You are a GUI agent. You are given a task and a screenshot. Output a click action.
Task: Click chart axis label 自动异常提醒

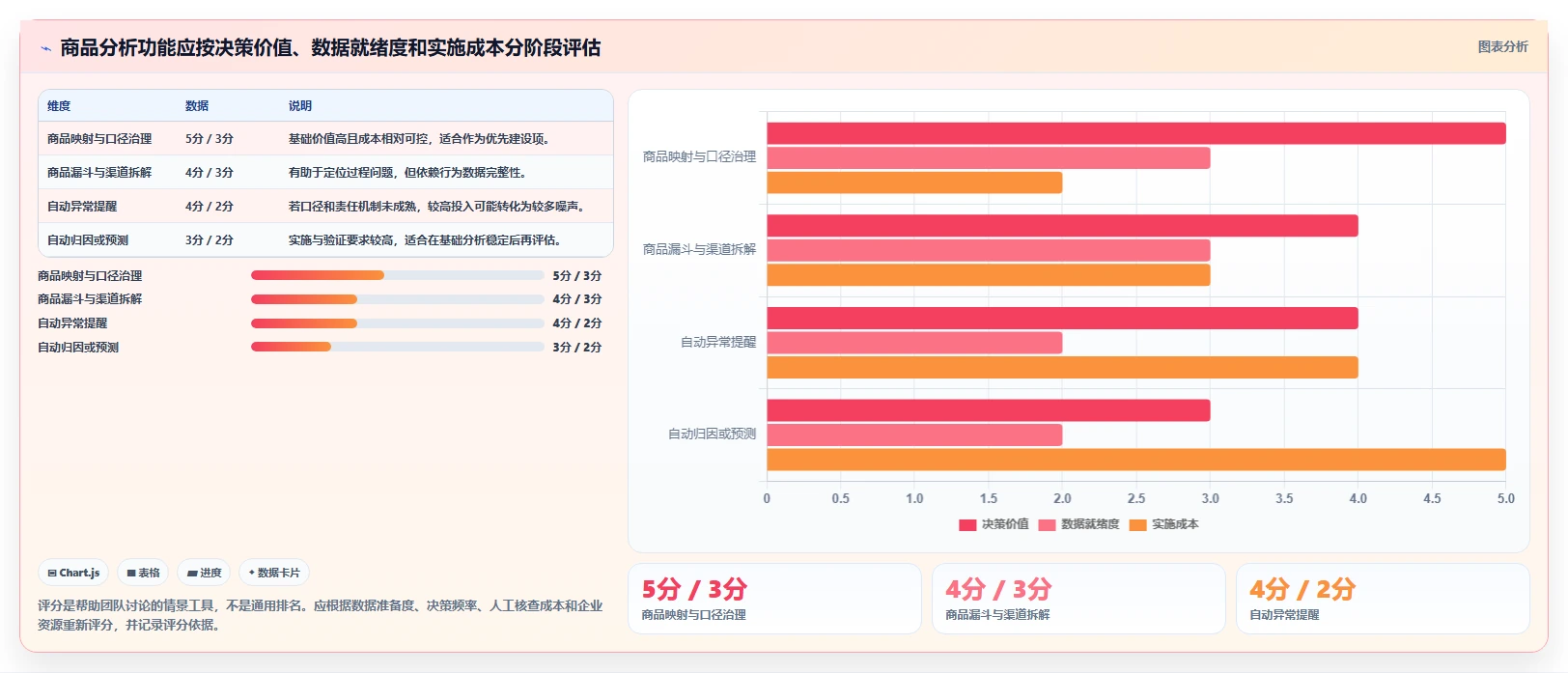click(x=718, y=342)
